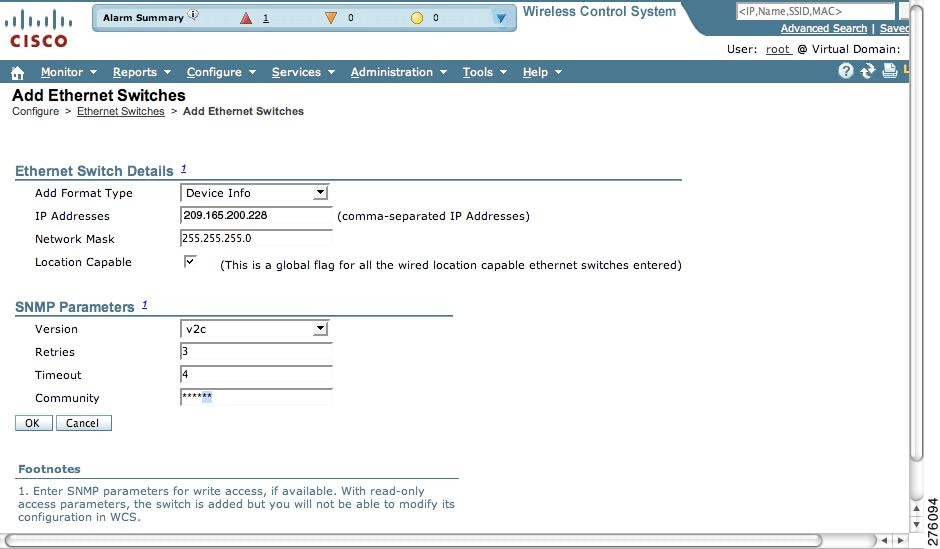The height and width of the screenshot is (549, 940).
Task: Click the vertical scrollbar down arrow
Action: (x=917, y=525)
